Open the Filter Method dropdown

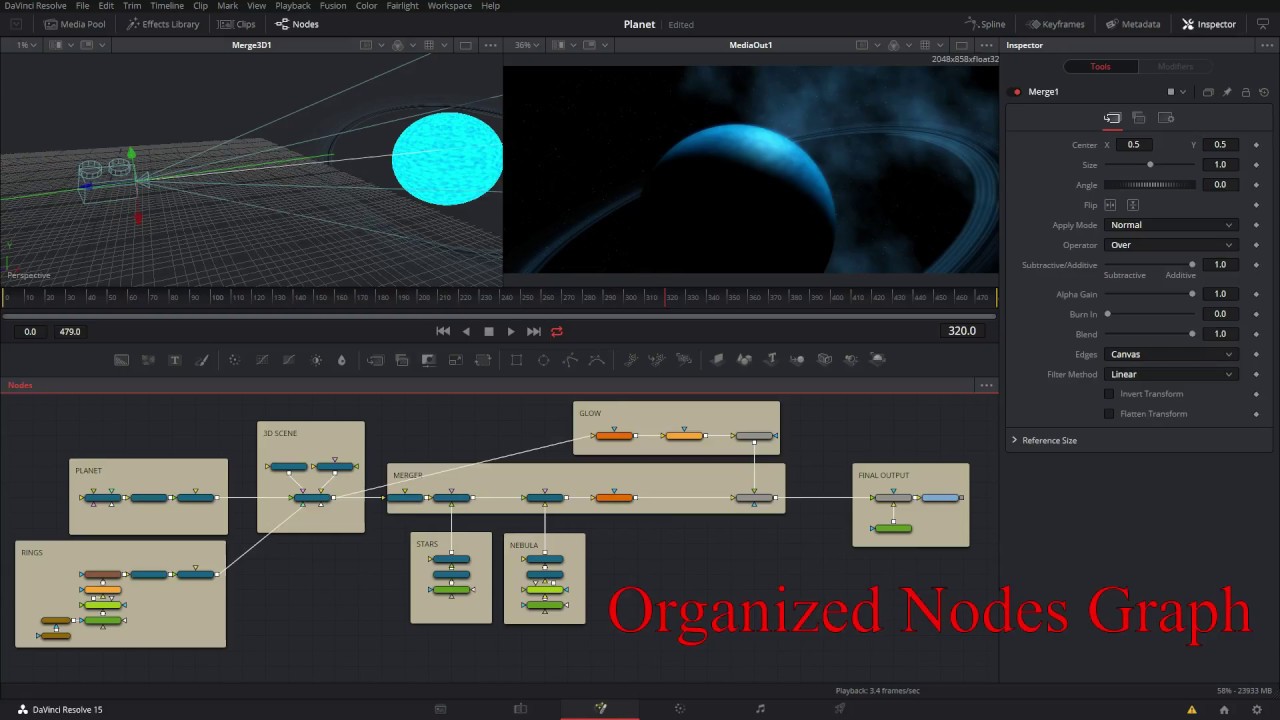pos(1171,374)
